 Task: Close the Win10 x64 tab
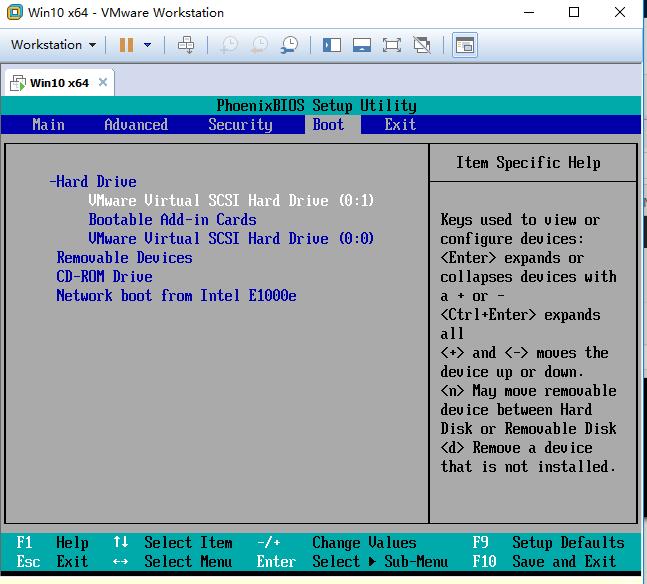tap(103, 82)
